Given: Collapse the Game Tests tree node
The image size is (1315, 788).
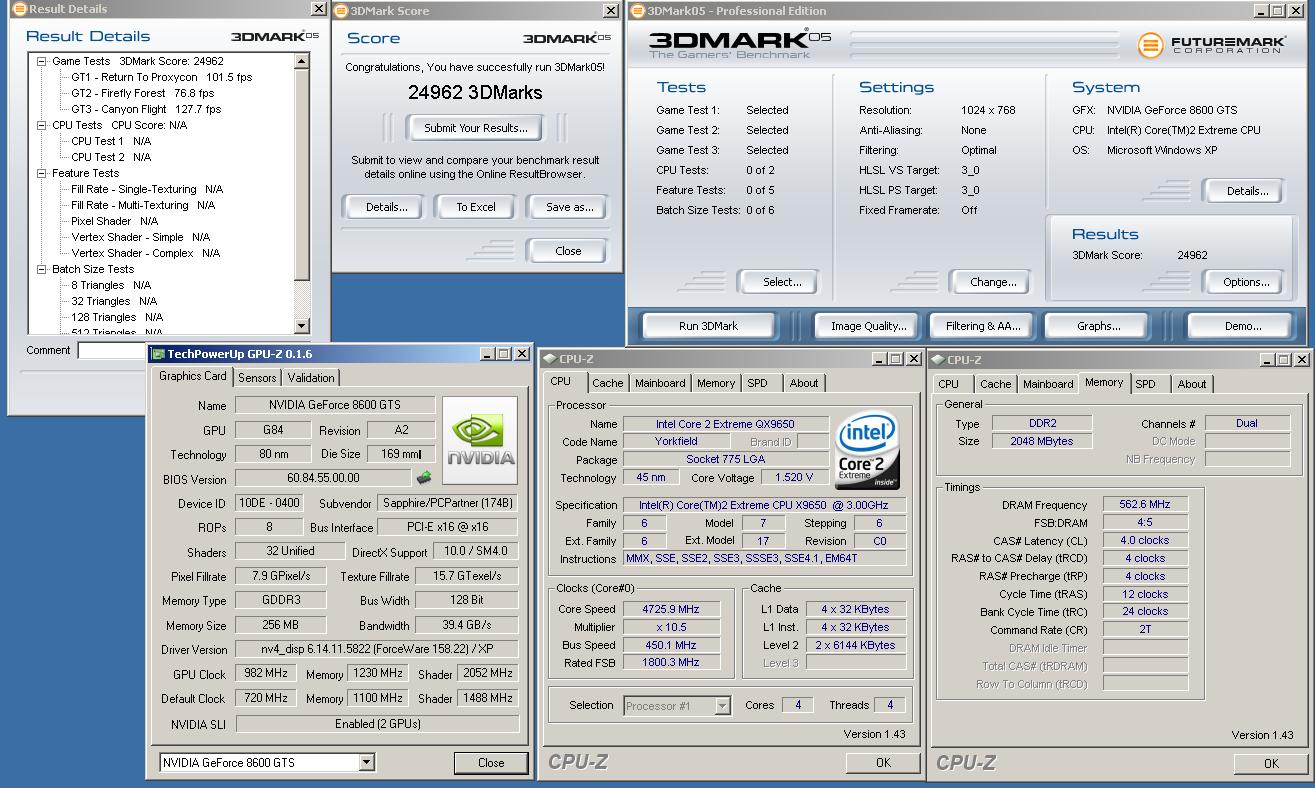Looking at the screenshot, I should 42,61.
